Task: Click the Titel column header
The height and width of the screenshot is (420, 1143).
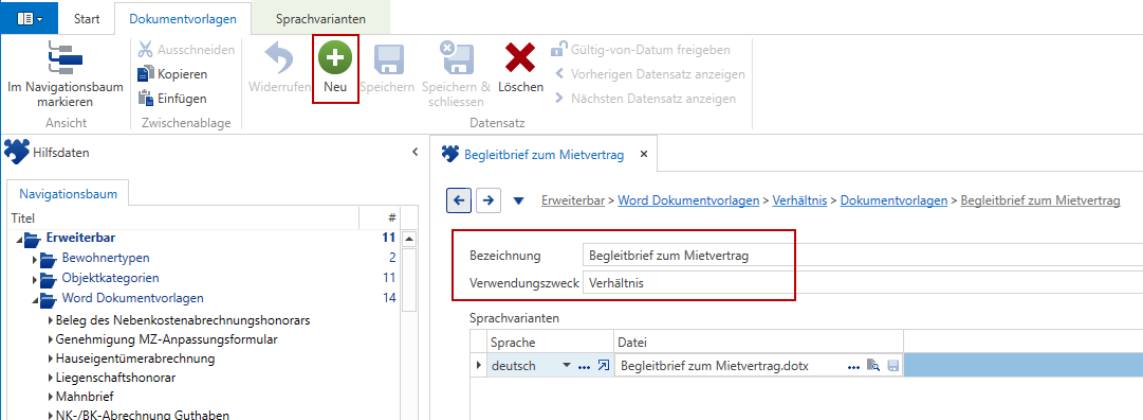Action: point(184,218)
